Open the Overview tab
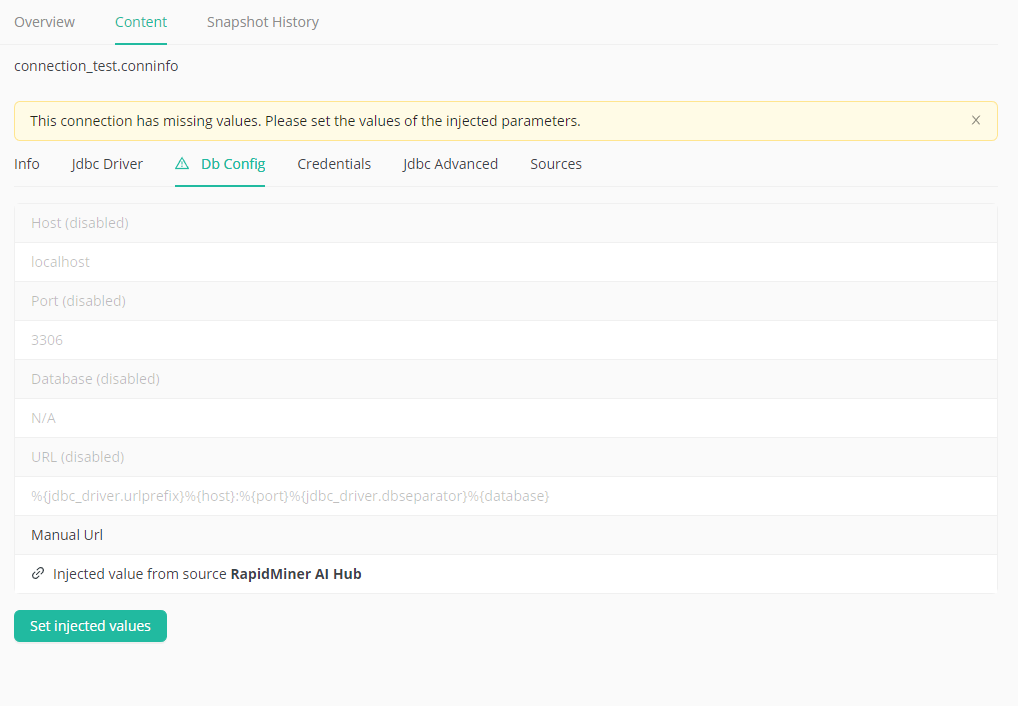 pos(45,22)
